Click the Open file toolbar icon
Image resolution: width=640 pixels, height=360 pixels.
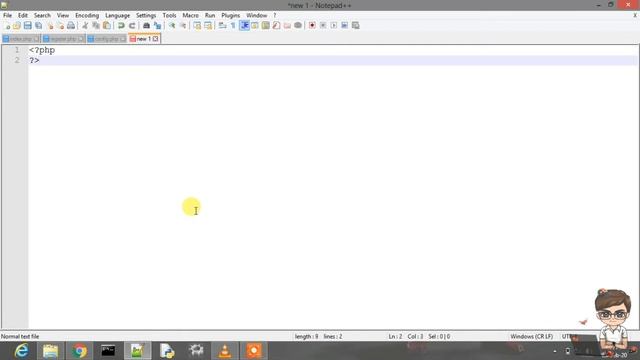17,25
